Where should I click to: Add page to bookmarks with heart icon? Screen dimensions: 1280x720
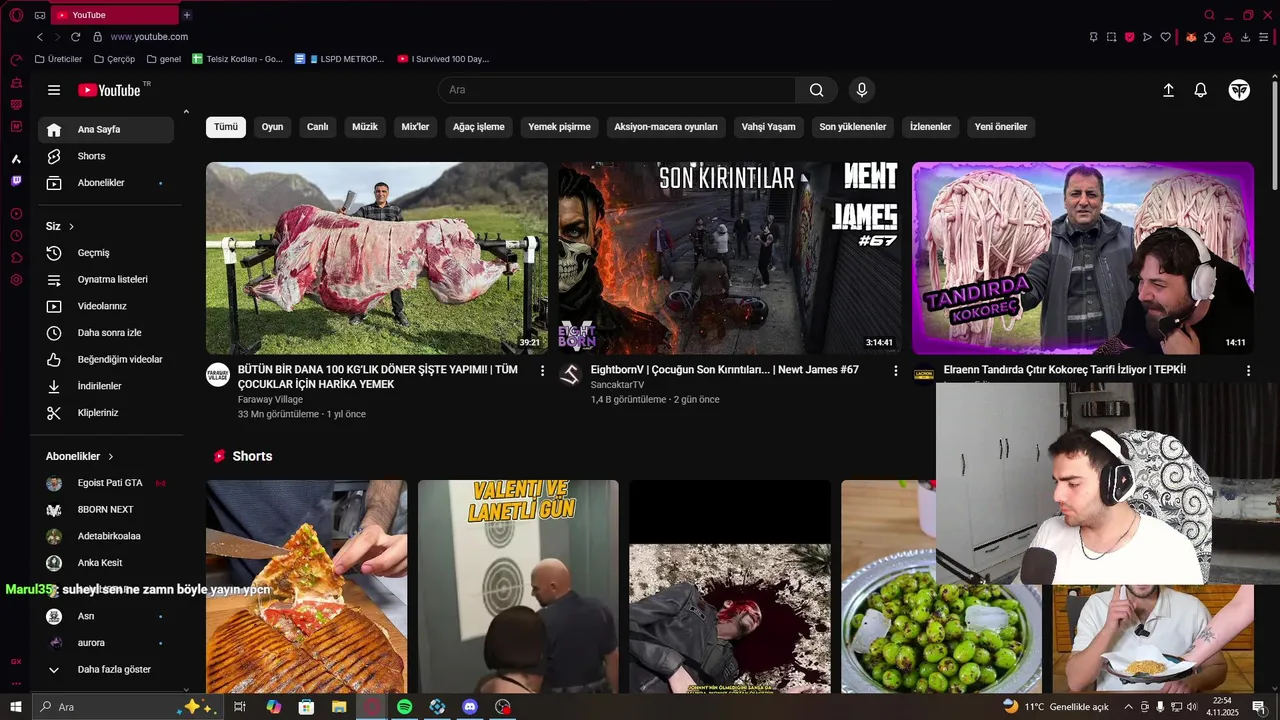(1166, 37)
